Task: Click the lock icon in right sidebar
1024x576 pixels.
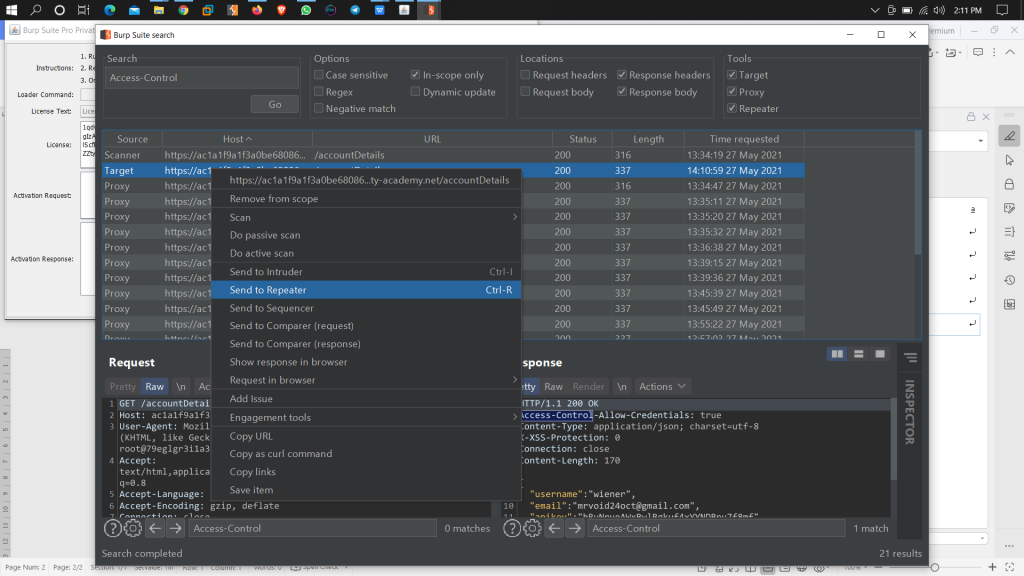Action: tap(1010, 184)
